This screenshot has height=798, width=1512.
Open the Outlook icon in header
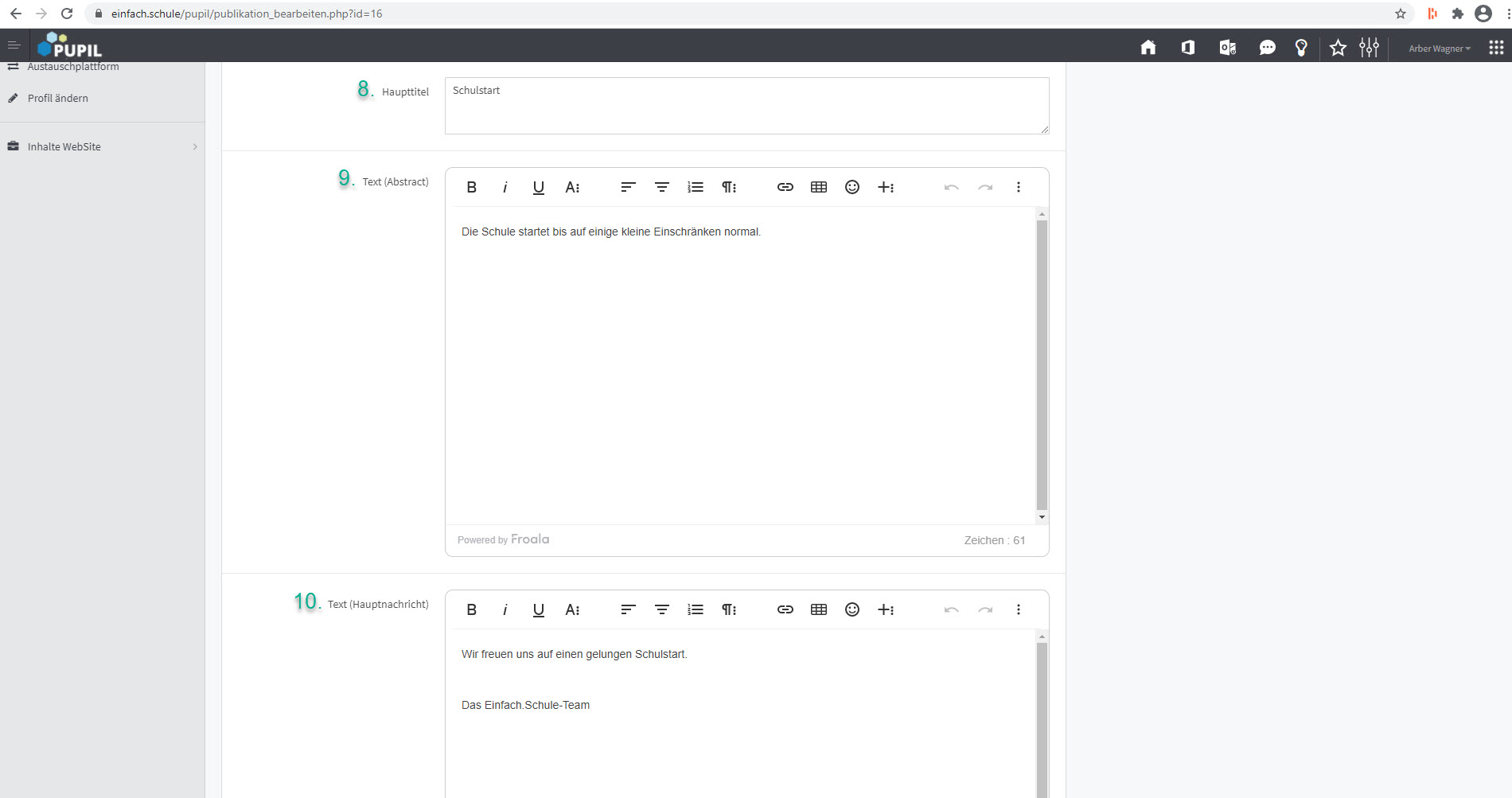1228,48
